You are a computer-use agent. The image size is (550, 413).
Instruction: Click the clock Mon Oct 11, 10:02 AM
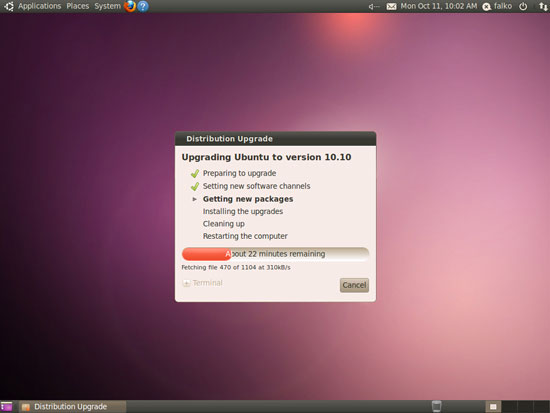tap(439, 6)
